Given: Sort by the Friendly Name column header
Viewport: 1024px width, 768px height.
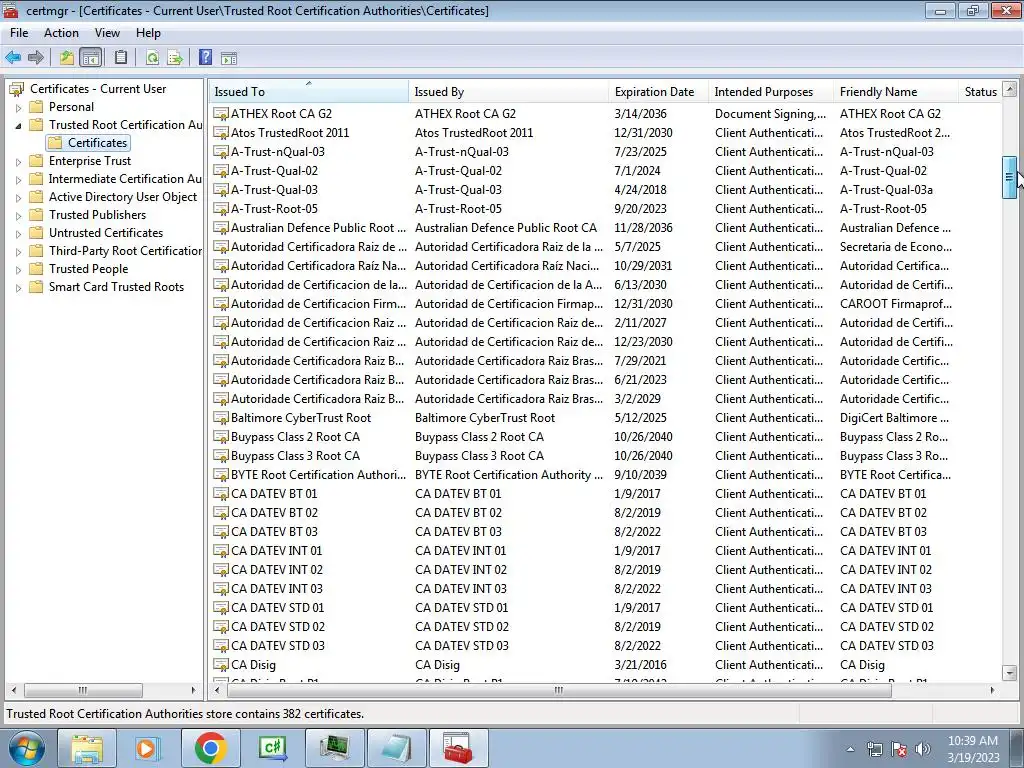Looking at the screenshot, I should pyautogui.click(x=896, y=91).
